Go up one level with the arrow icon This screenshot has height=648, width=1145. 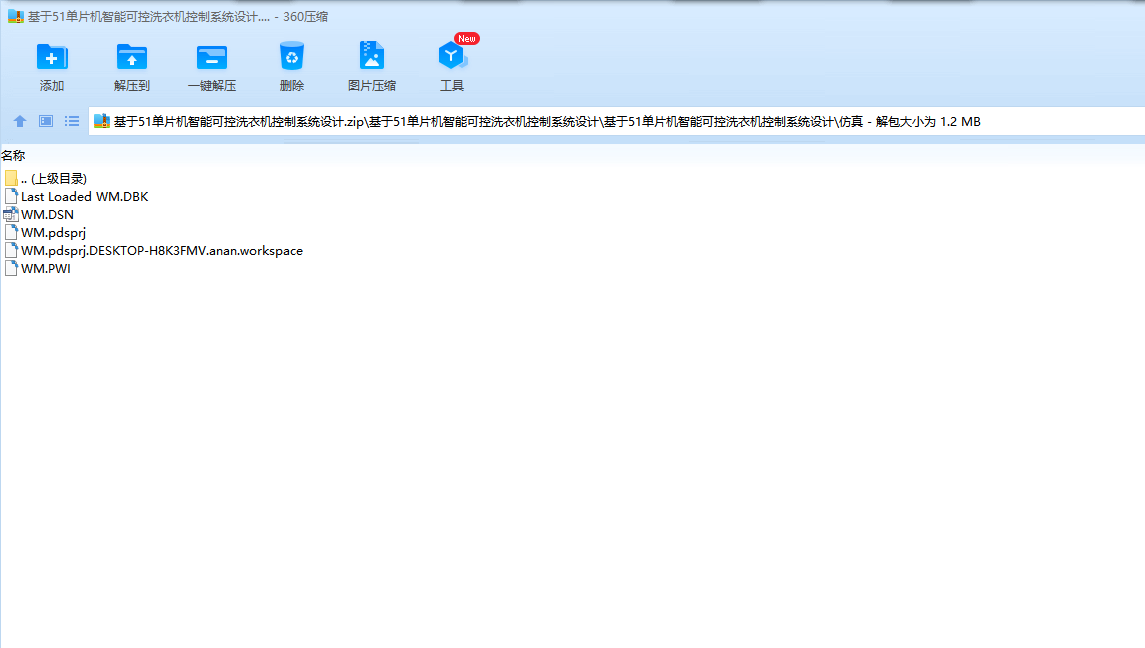[x=20, y=121]
